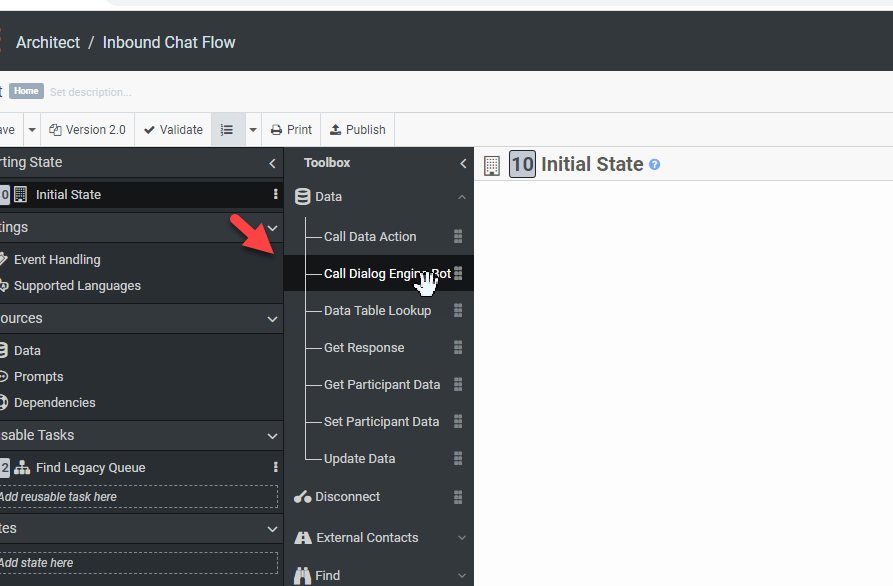Click the External Contacts building icon

coord(303,538)
